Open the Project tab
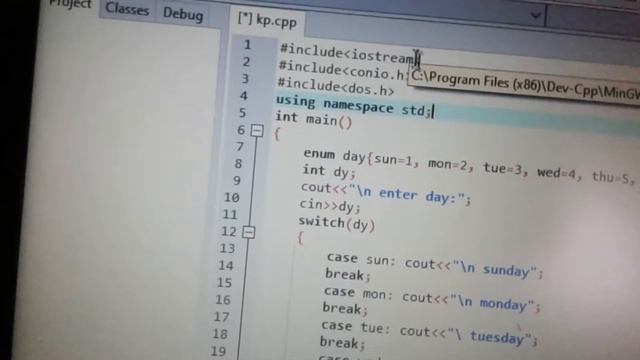The height and width of the screenshot is (360, 640). click(70, 4)
